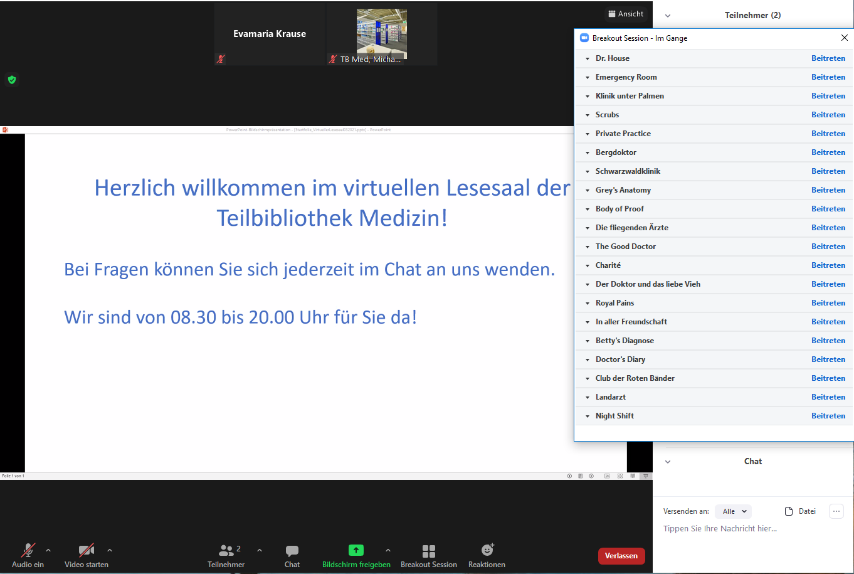Leave the meeting with the Verlassen button
Screen dimensions: 854x574
pos(621,556)
